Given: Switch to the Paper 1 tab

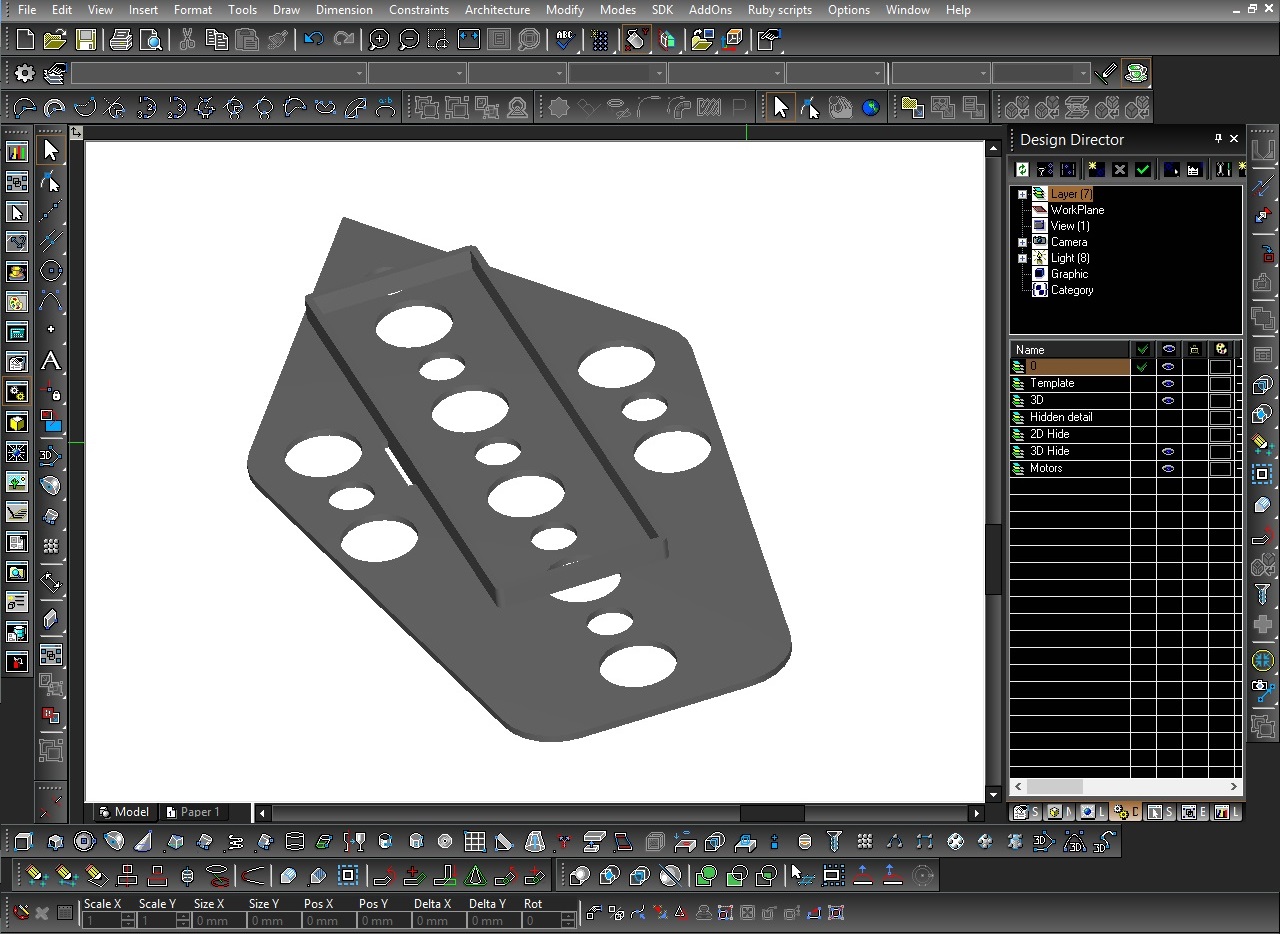Looking at the screenshot, I should point(192,812).
